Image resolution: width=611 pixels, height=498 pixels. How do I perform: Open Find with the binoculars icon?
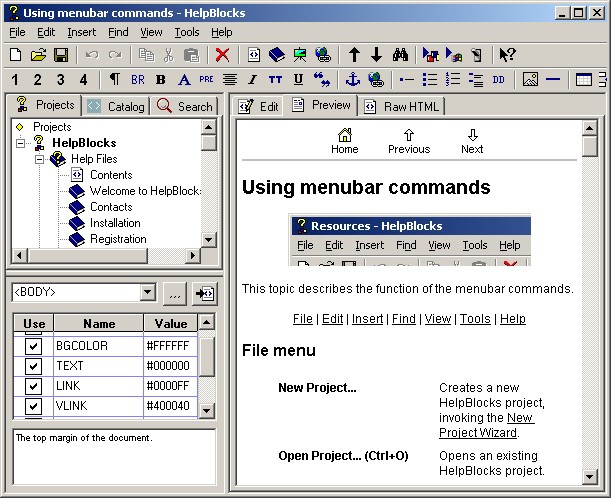400,55
